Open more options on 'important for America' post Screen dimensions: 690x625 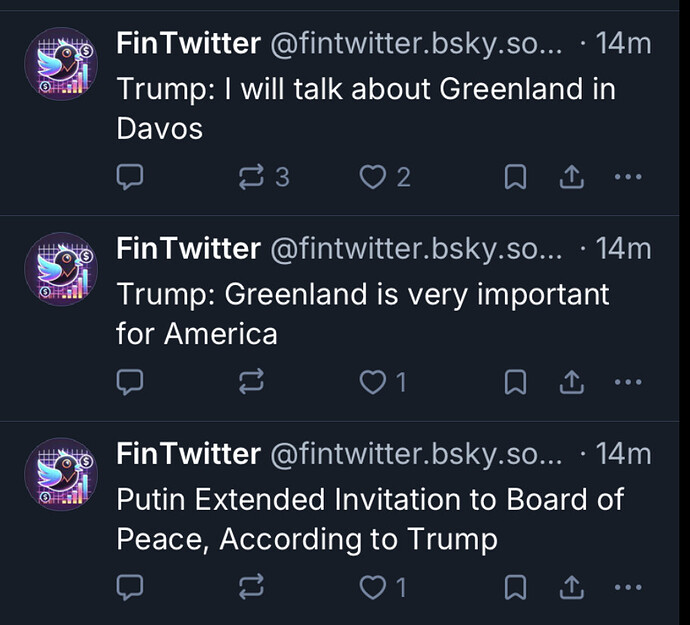[627, 381]
